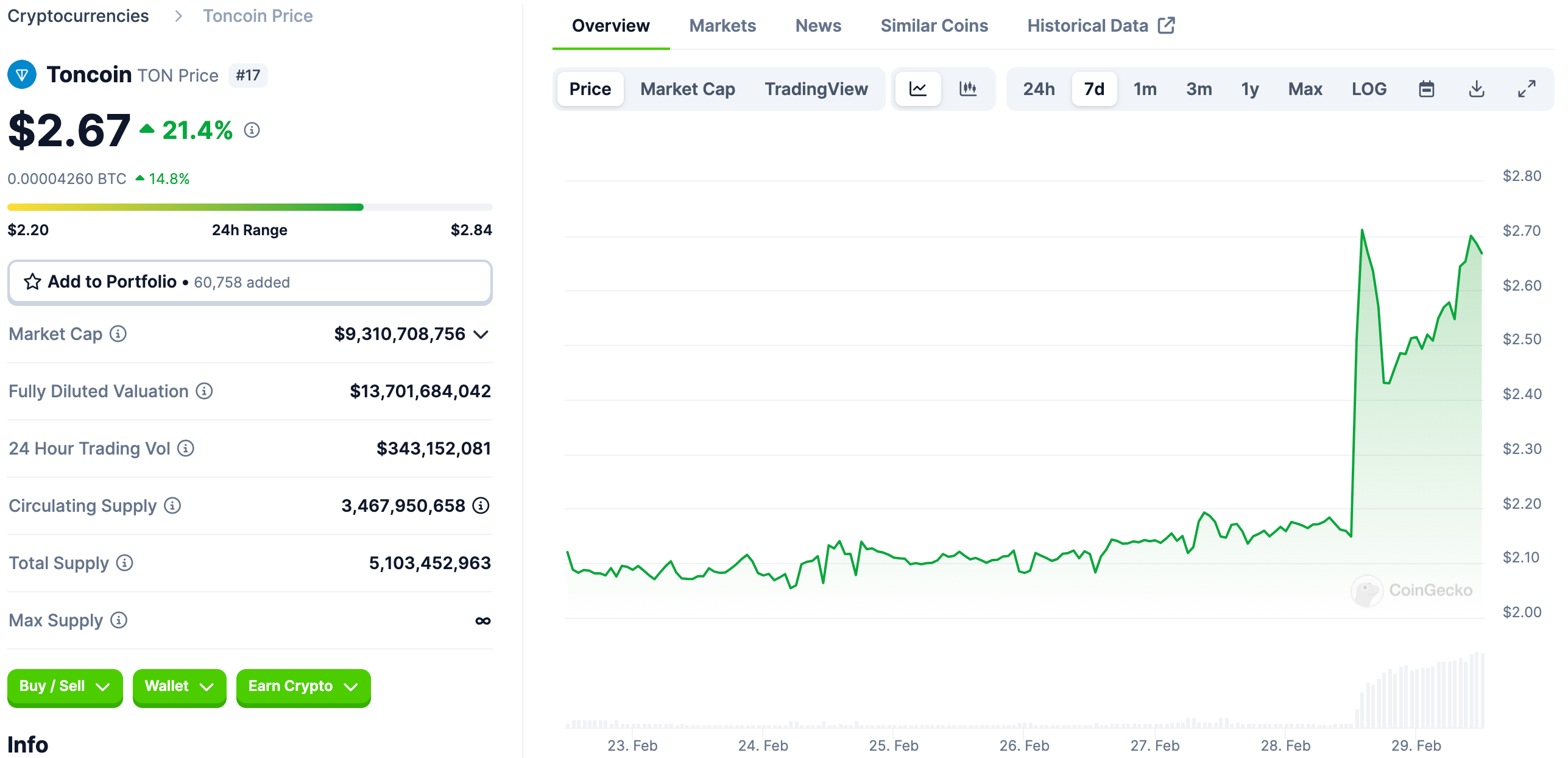1568x758 pixels.
Task: Expand chart to fullscreen
Action: 1526,89
